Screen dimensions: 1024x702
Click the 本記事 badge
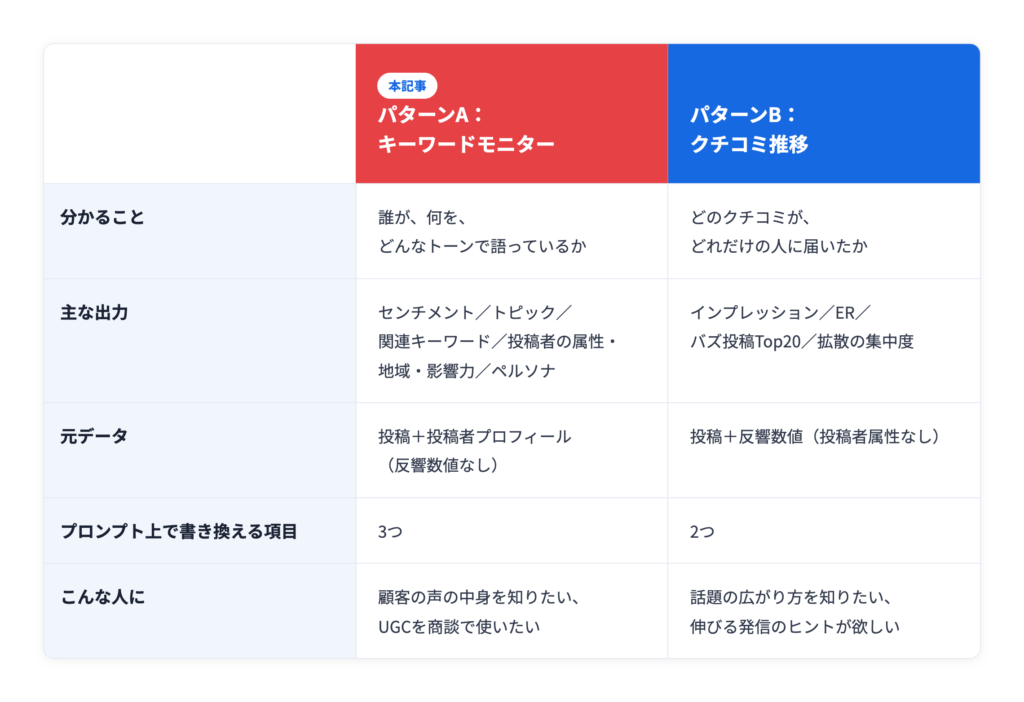point(407,86)
